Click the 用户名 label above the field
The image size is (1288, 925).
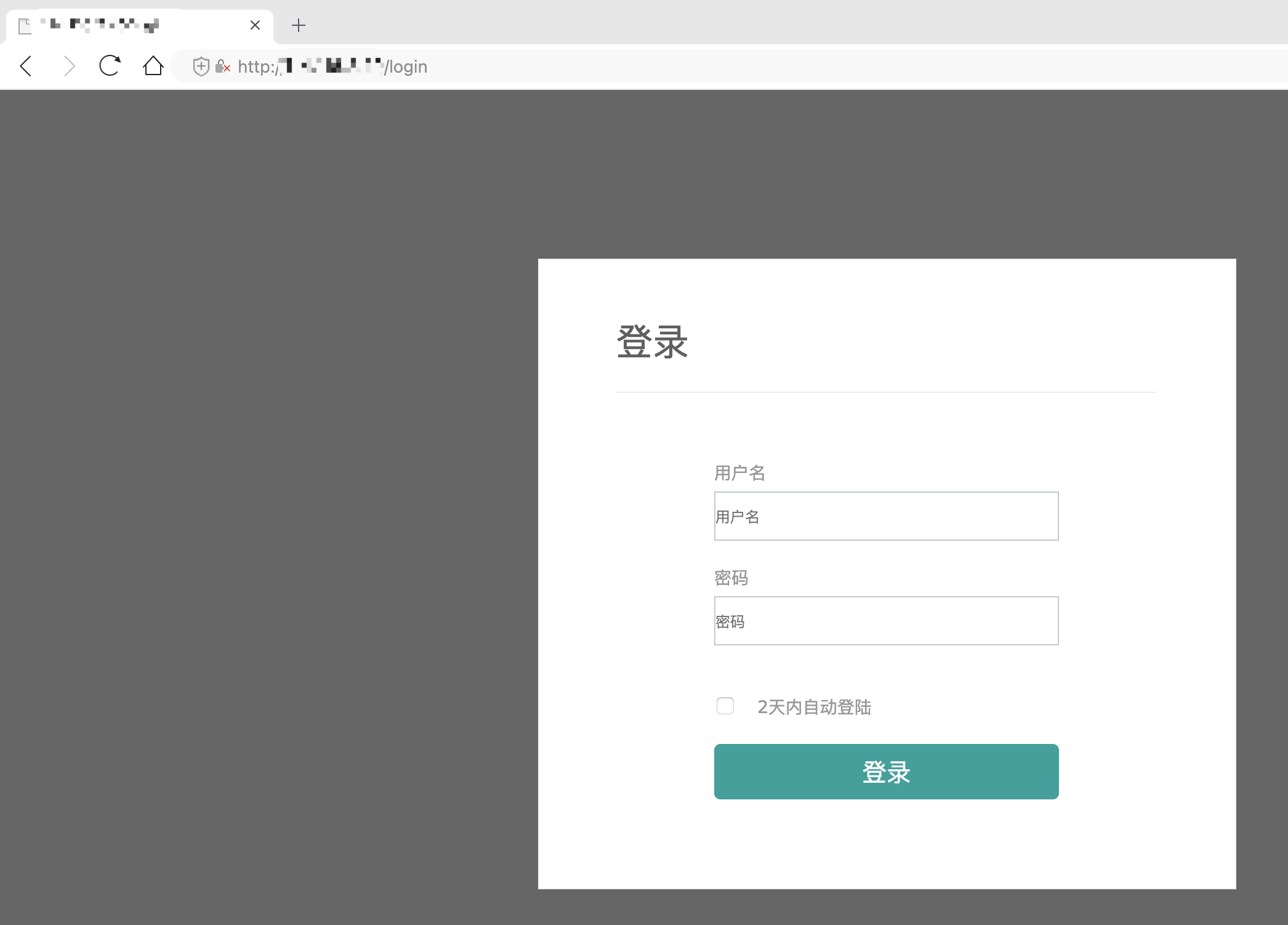[x=739, y=473]
